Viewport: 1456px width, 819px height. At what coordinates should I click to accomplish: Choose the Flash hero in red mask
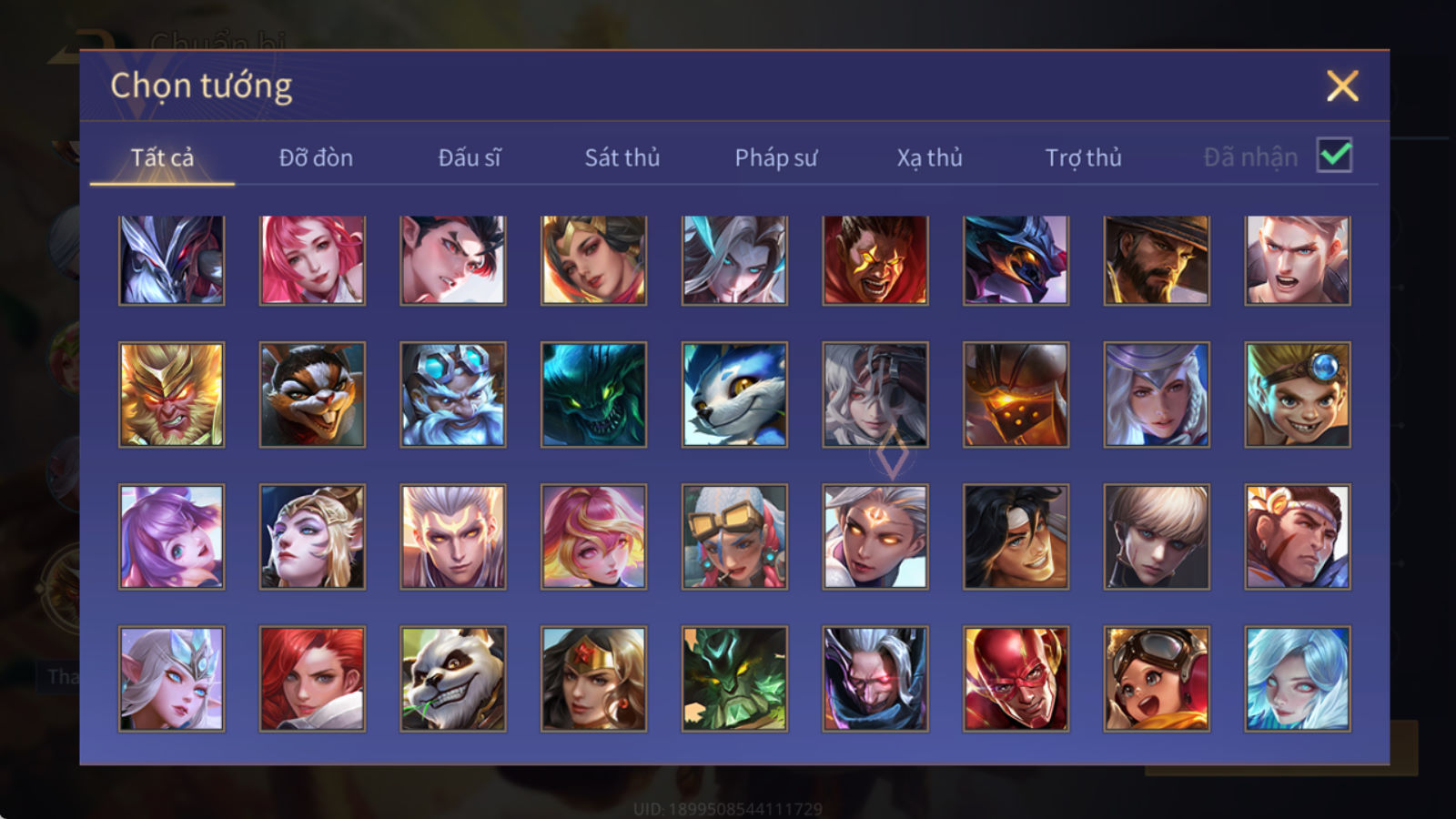1016,679
